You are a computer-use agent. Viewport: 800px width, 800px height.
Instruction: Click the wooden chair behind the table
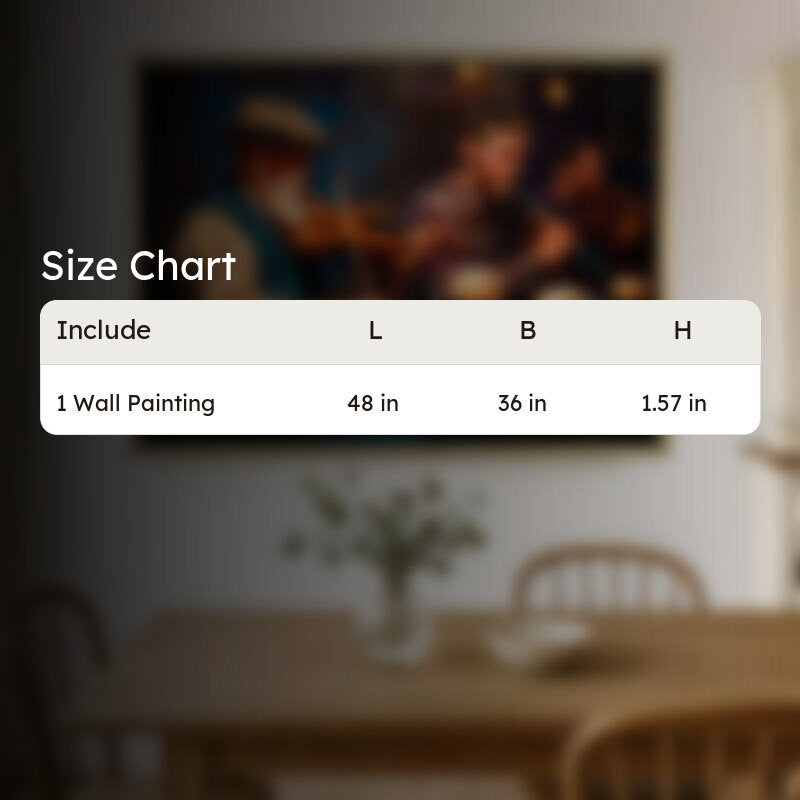610,579
